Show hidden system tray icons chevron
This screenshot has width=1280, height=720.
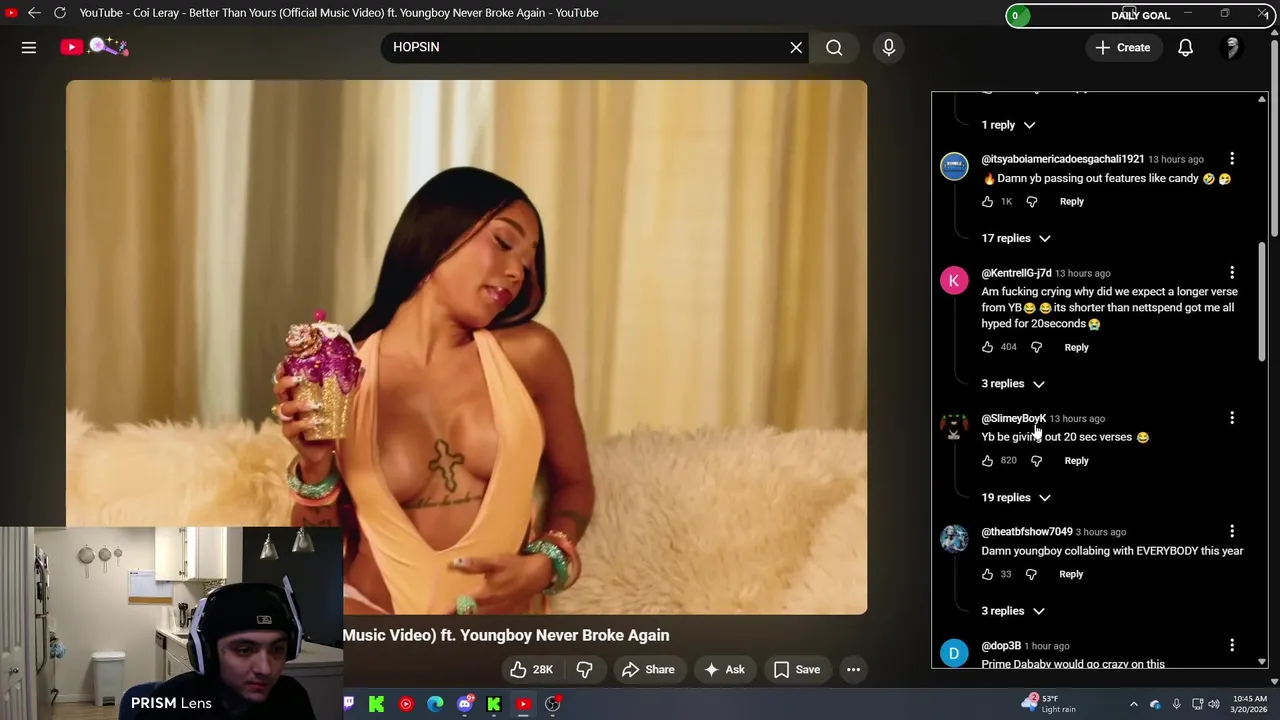pyautogui.click(x=1133, y=705)
